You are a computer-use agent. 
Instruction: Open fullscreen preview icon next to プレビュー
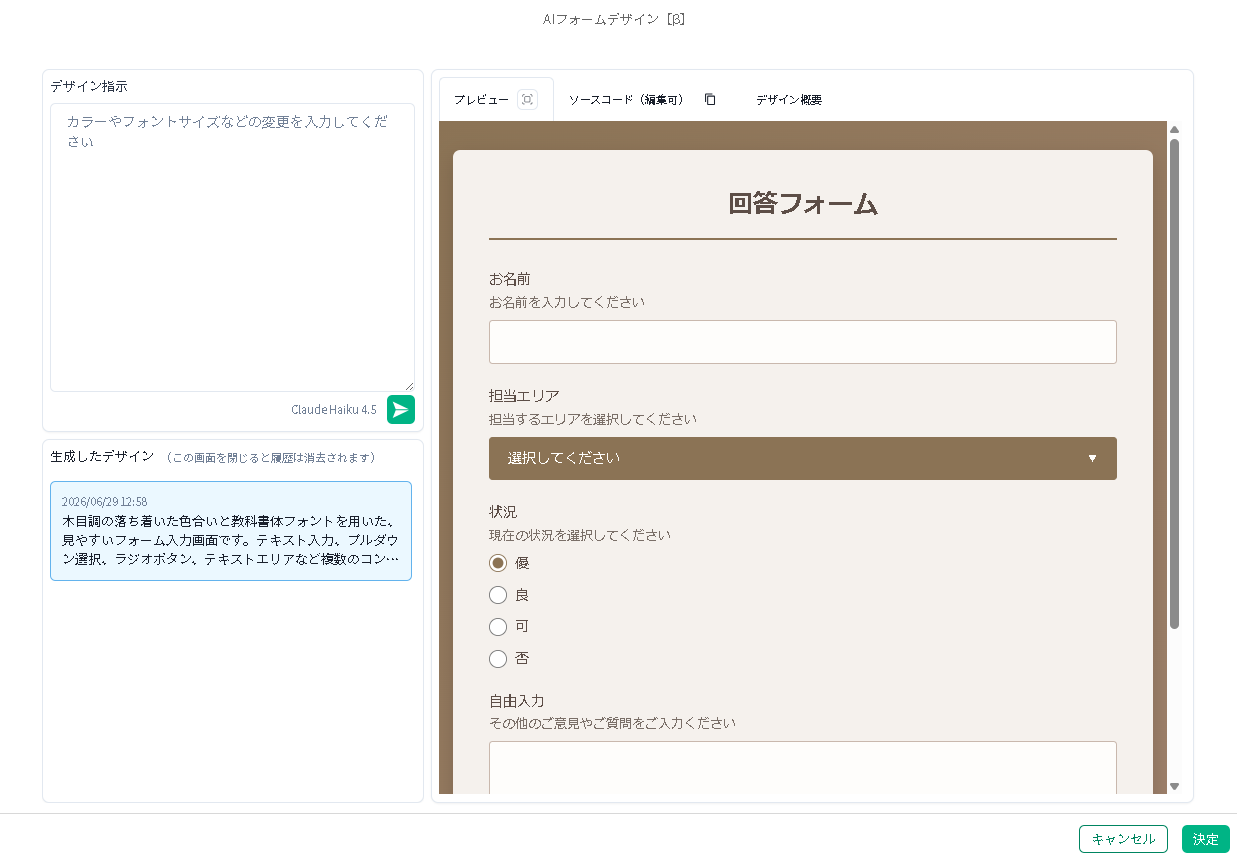tap(528, 100)
